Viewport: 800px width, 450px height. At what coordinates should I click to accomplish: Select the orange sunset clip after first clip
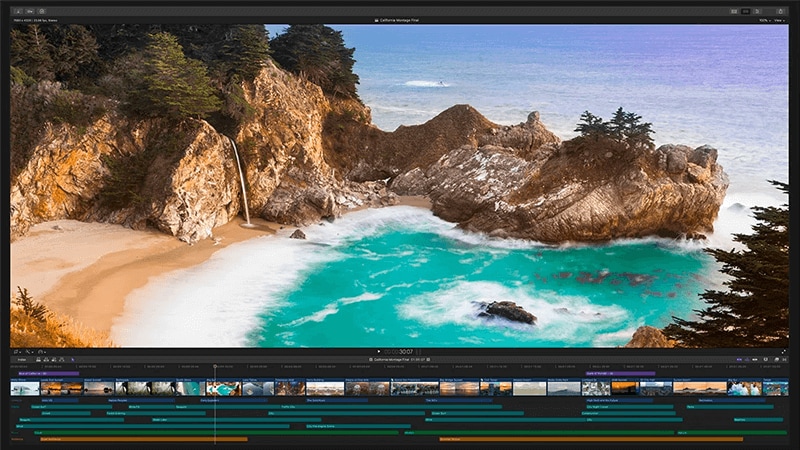point(61,388)
